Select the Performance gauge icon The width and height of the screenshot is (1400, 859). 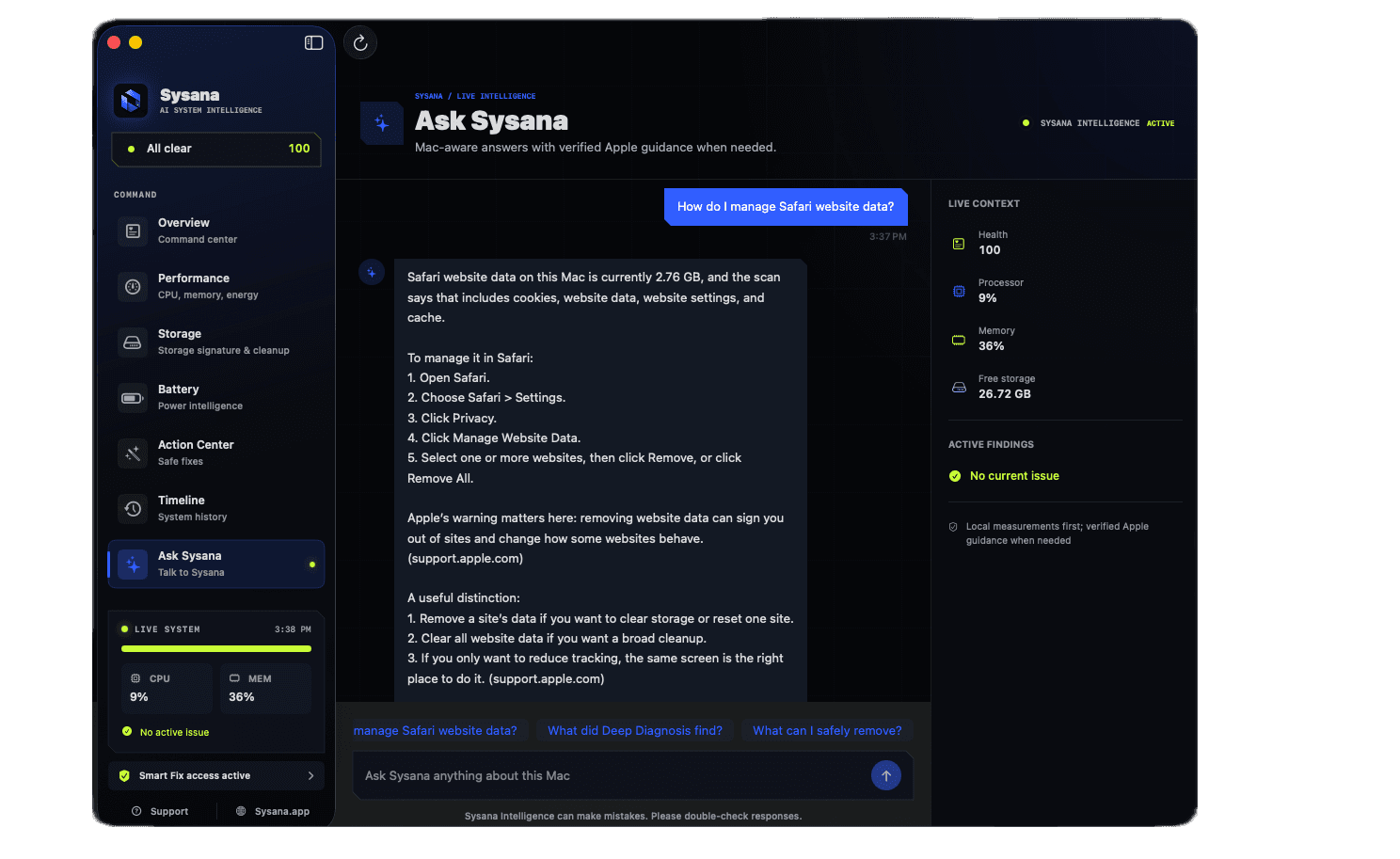(133, 286)
